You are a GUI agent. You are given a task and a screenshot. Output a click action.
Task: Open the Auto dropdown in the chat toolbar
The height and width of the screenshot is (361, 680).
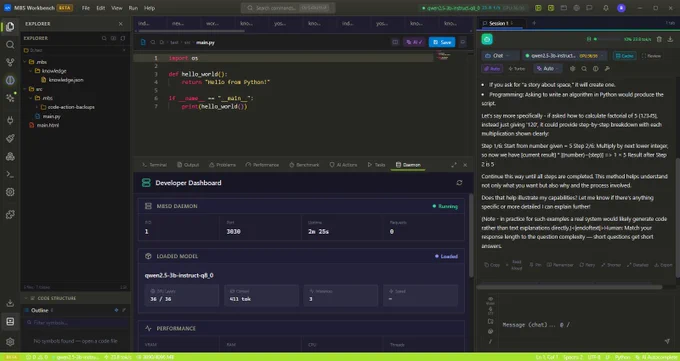click(x=548, y=69)
